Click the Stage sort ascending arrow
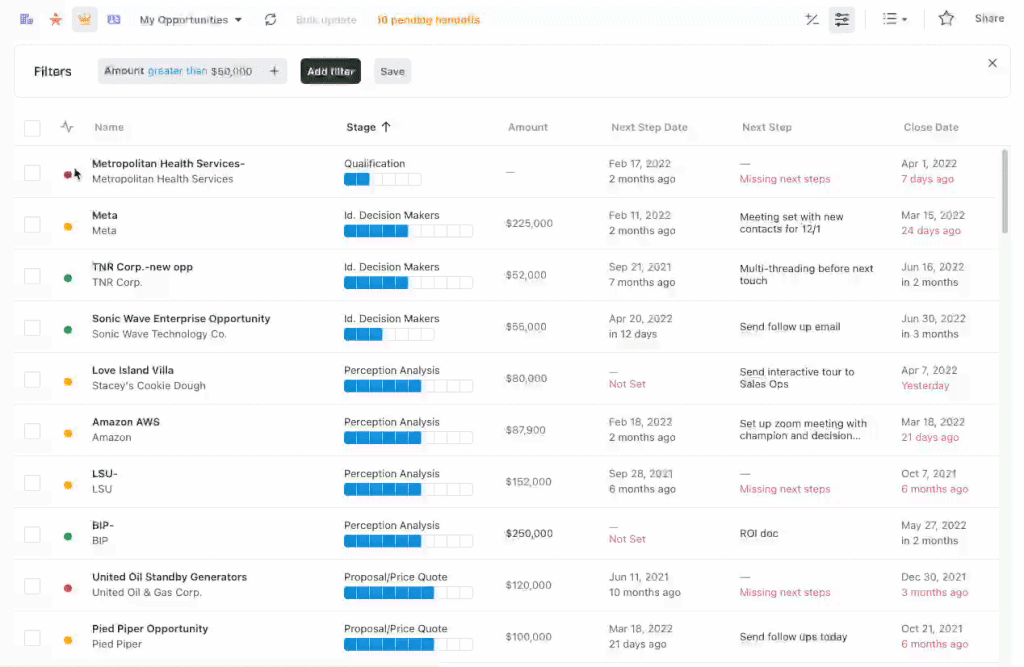 [x=386, y=127]
